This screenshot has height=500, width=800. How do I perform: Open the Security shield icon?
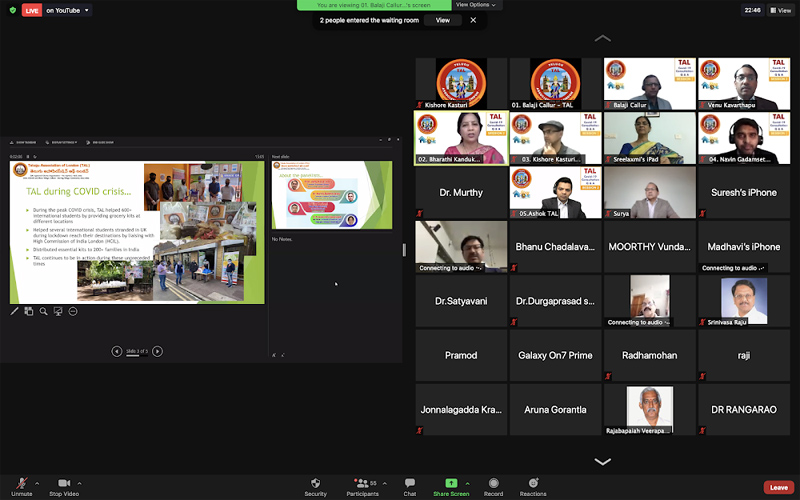(315, 483)
